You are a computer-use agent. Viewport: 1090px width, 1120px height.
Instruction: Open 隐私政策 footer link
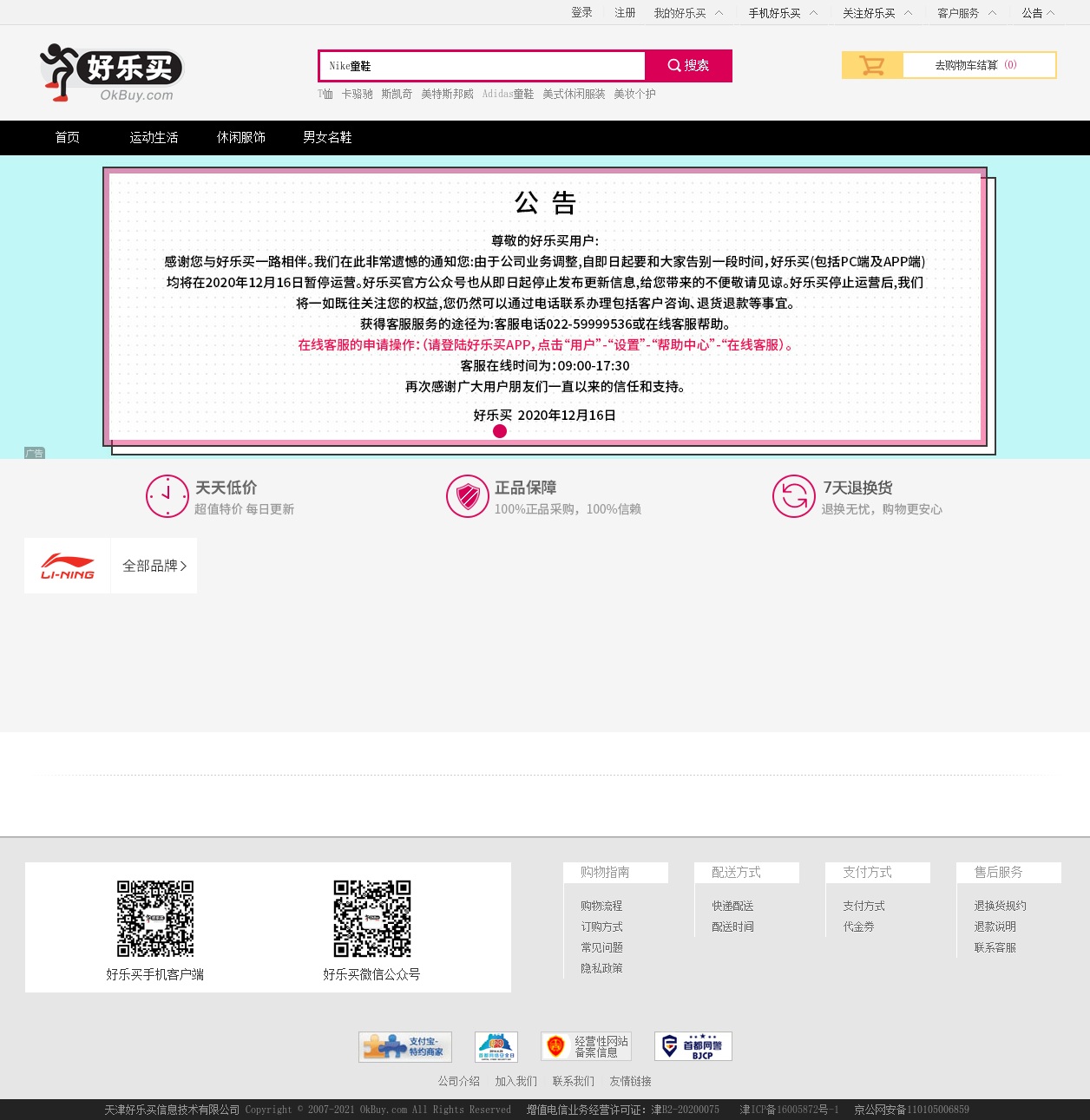tap(601, 968)
